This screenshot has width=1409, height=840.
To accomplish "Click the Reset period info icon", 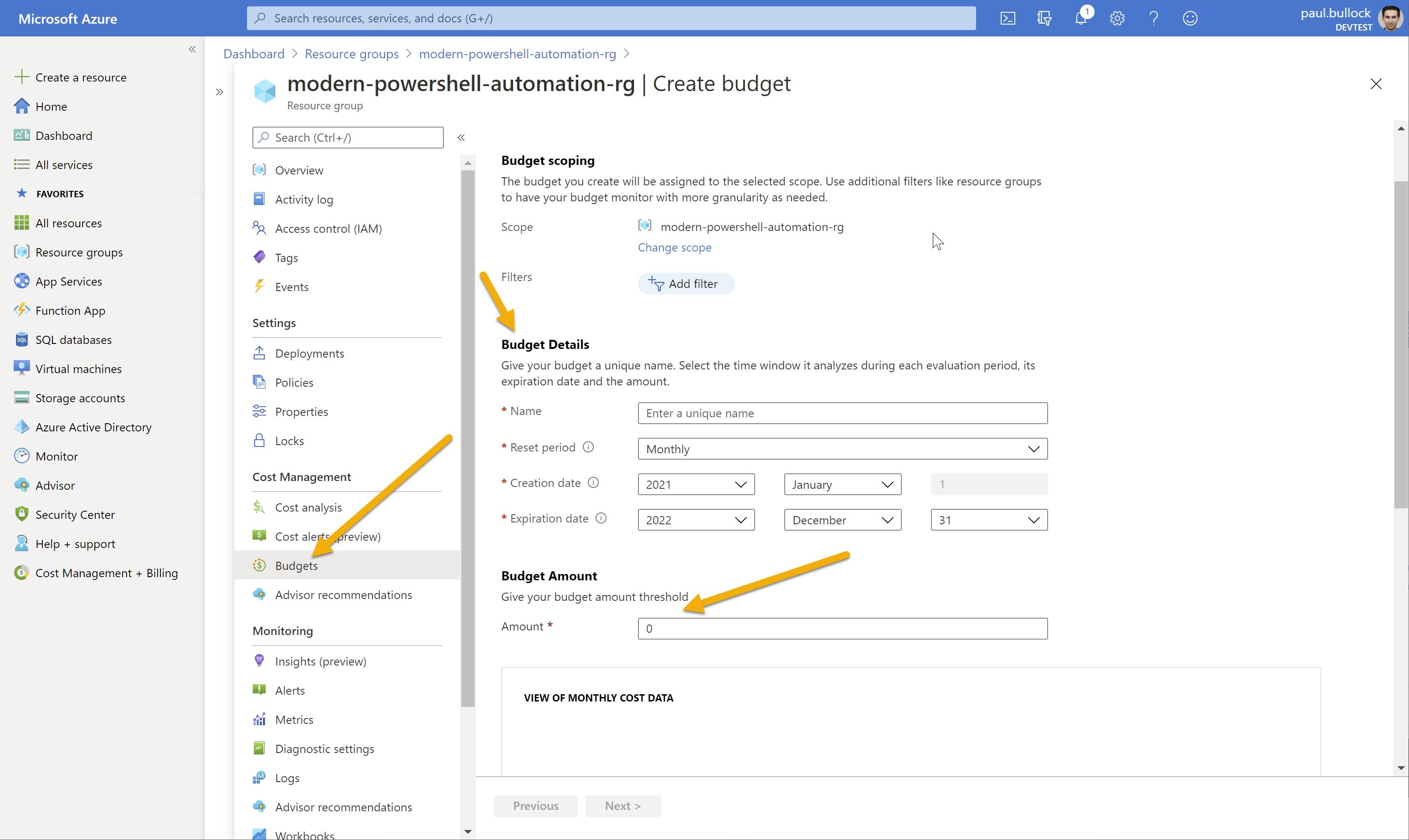I will click(588, 447).
